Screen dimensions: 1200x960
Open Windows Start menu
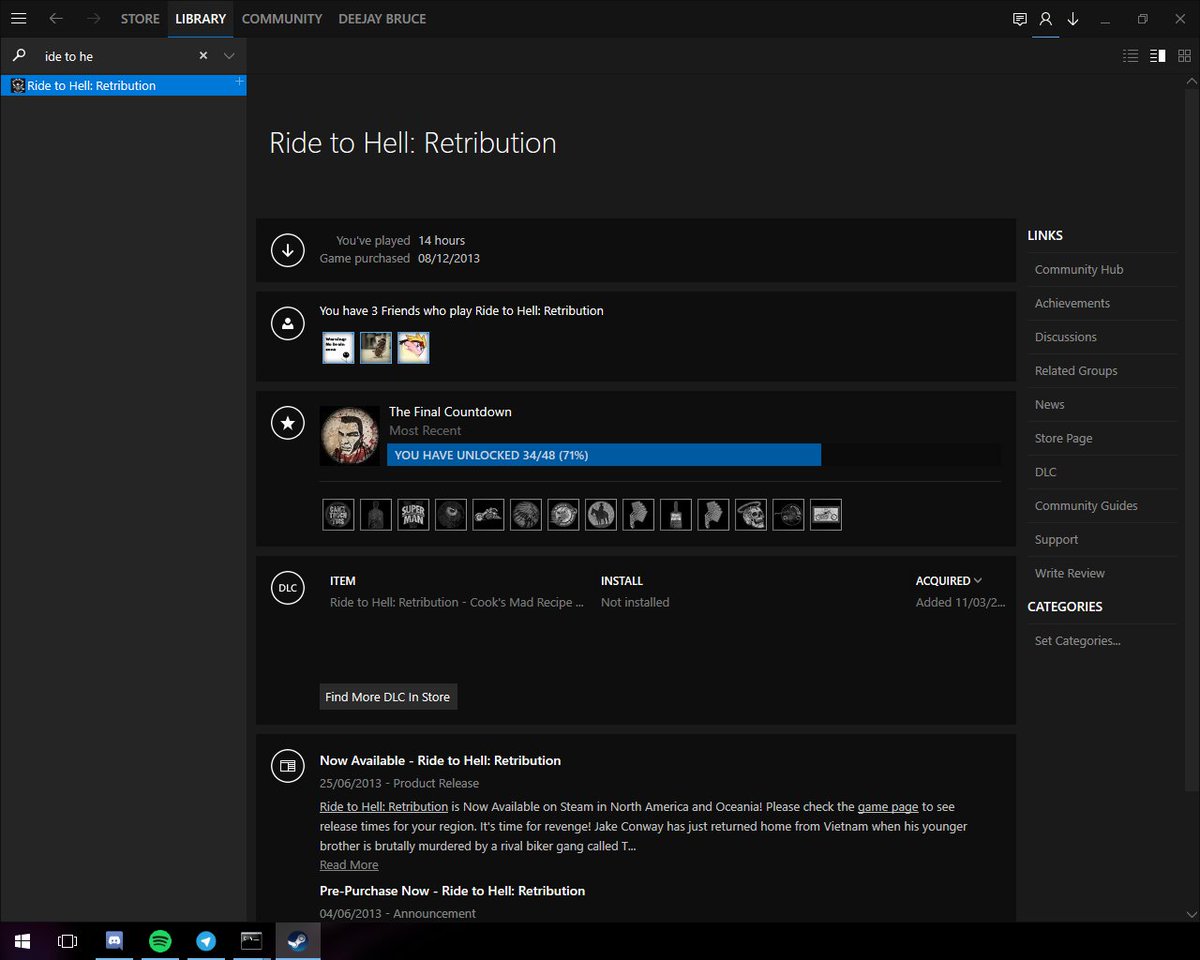(22, 941)
